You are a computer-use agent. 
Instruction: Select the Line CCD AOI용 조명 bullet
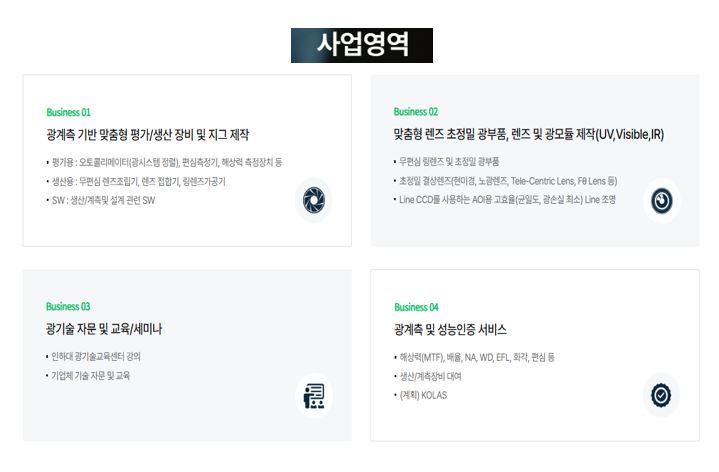504,200
